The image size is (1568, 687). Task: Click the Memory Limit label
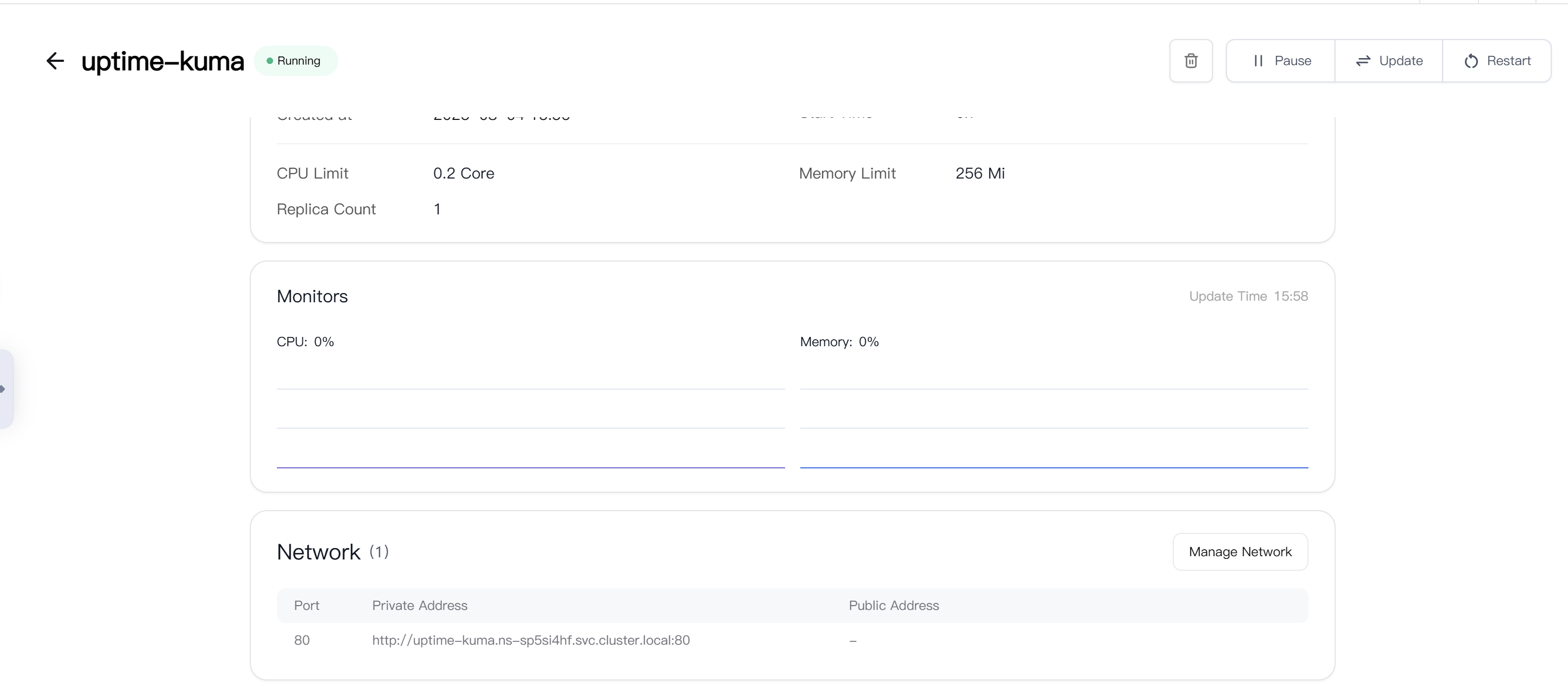point(846,174)
